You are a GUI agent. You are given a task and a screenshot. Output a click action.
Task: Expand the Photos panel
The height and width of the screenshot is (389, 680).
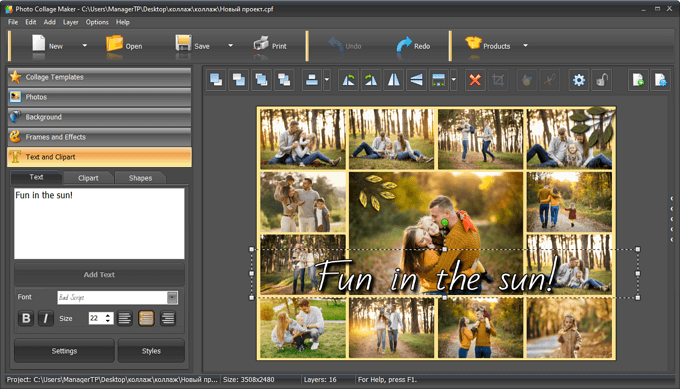coord(99,97)
